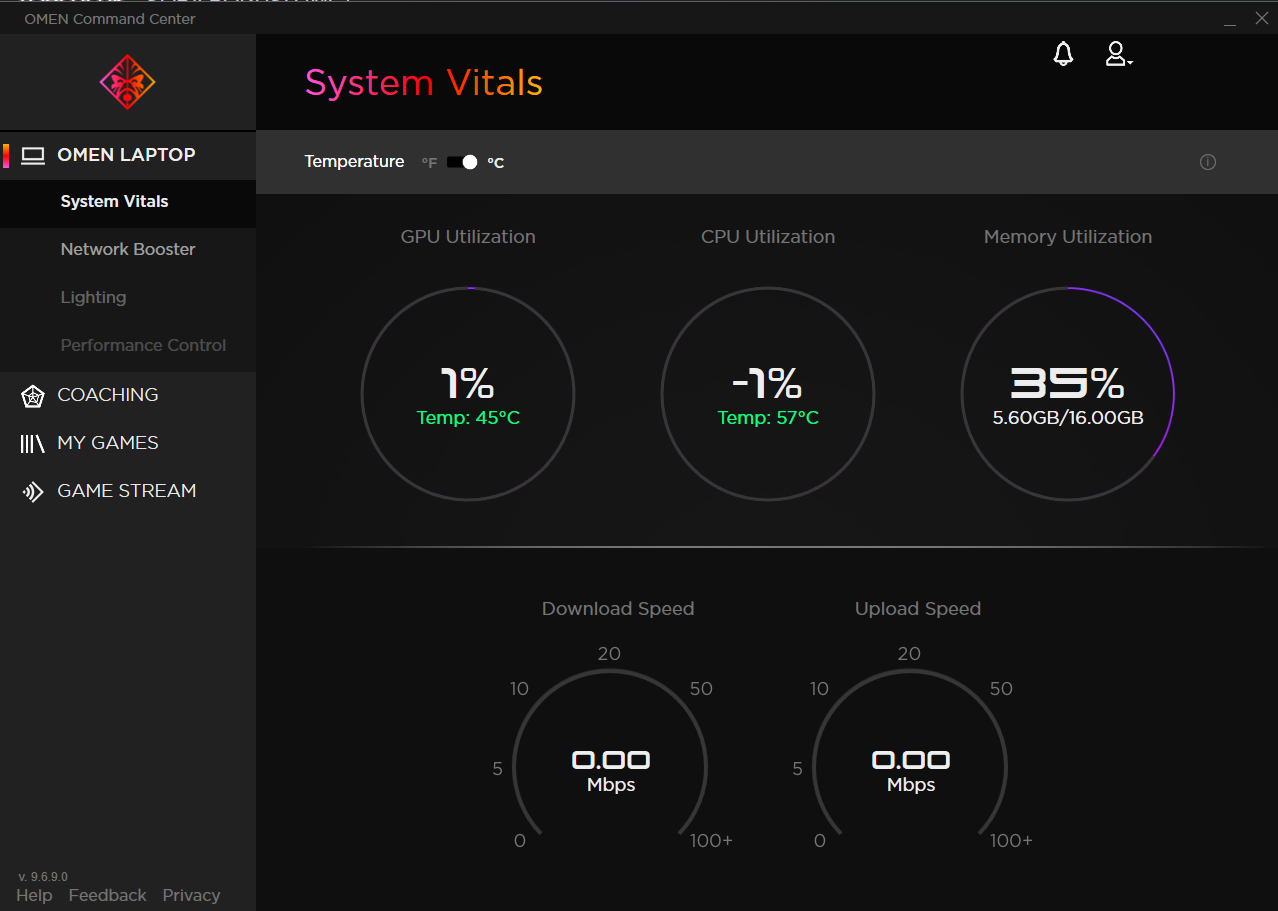This screenshot has height=911, width=1278.
Task: Click the OMEN diamond logo
Action: point(127,82)
